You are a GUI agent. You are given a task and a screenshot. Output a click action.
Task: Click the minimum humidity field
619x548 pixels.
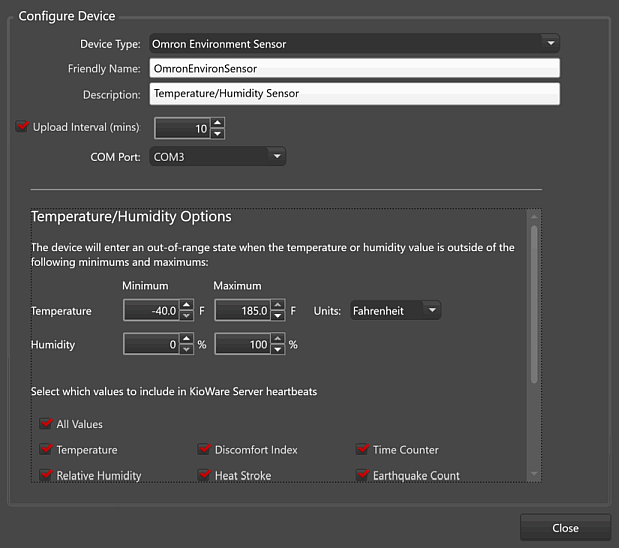[152, 344]
